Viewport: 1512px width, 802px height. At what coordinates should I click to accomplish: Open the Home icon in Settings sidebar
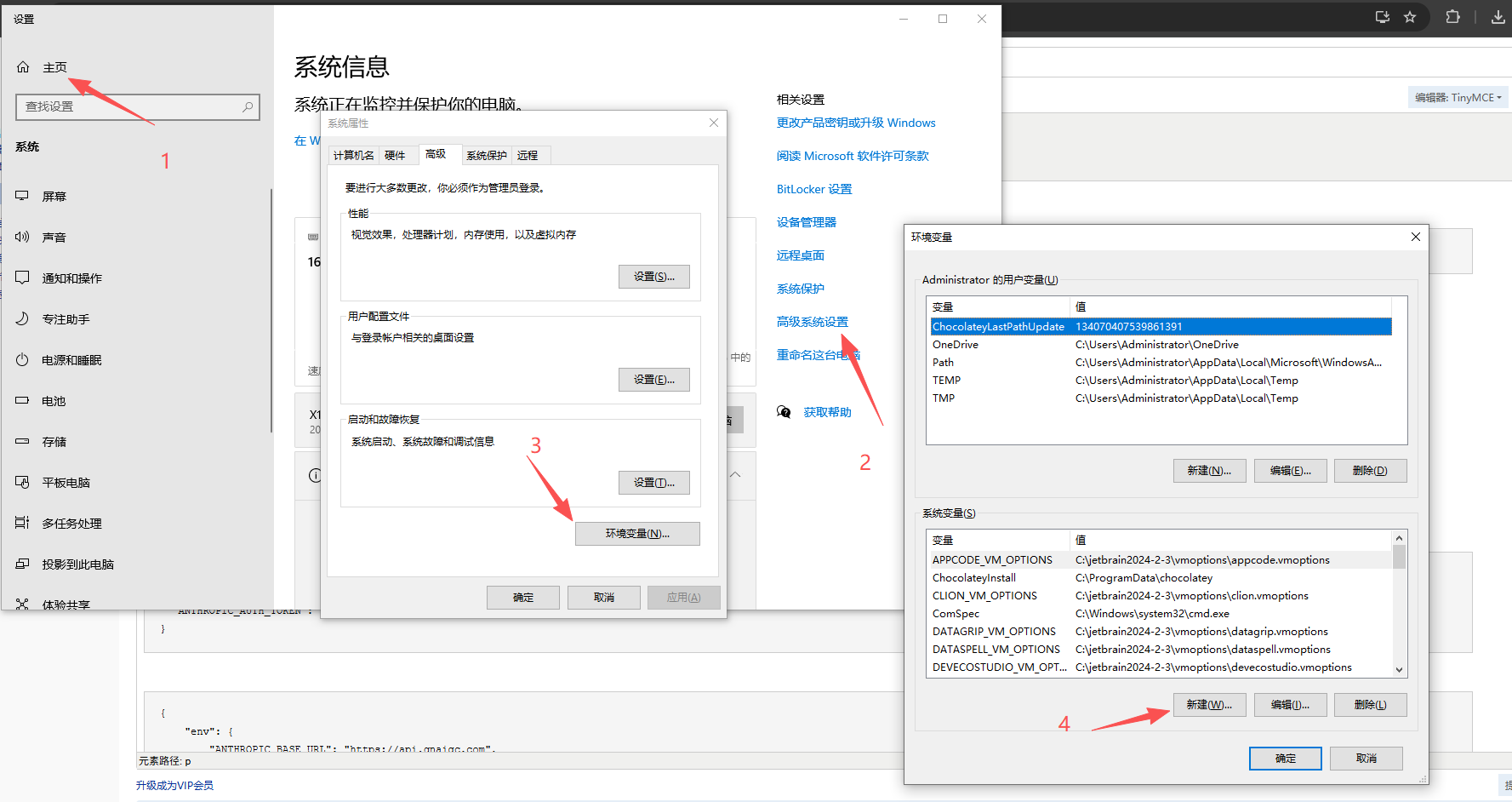[x=23, y=67]
